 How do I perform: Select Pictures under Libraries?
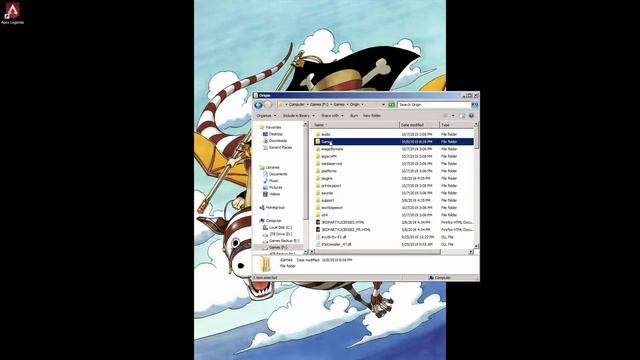click(276, 187)
